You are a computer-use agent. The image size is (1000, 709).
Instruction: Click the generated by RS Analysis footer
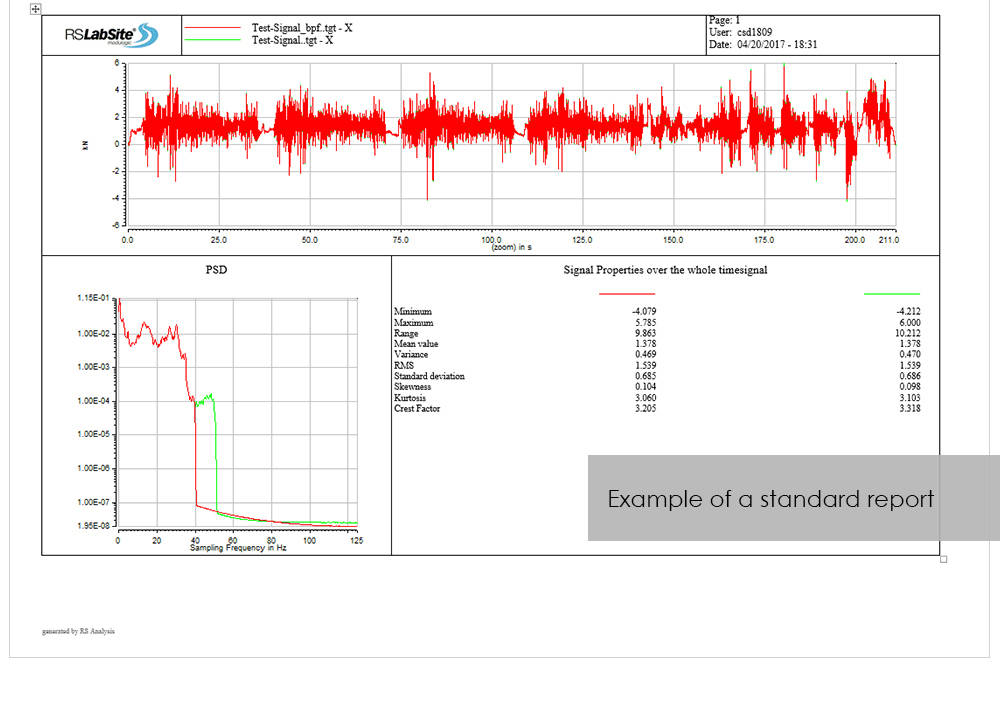[78, 631]
